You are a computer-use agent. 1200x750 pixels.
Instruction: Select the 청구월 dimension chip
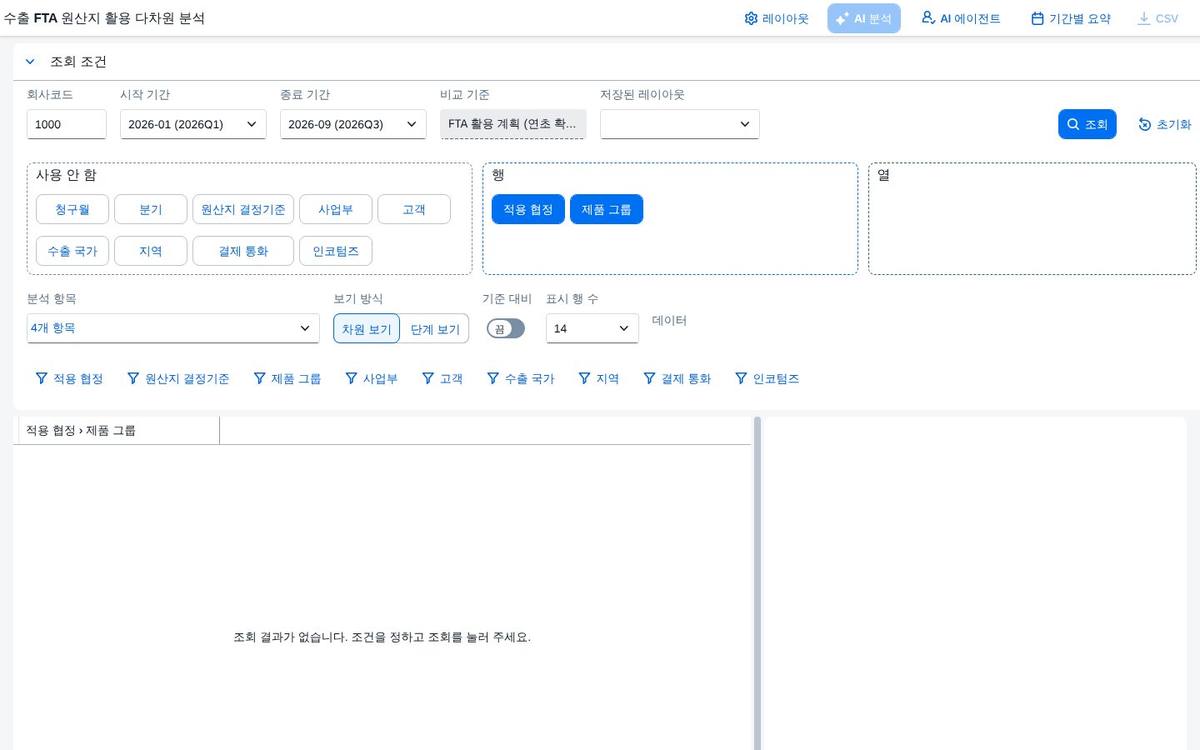click(72, 209)
